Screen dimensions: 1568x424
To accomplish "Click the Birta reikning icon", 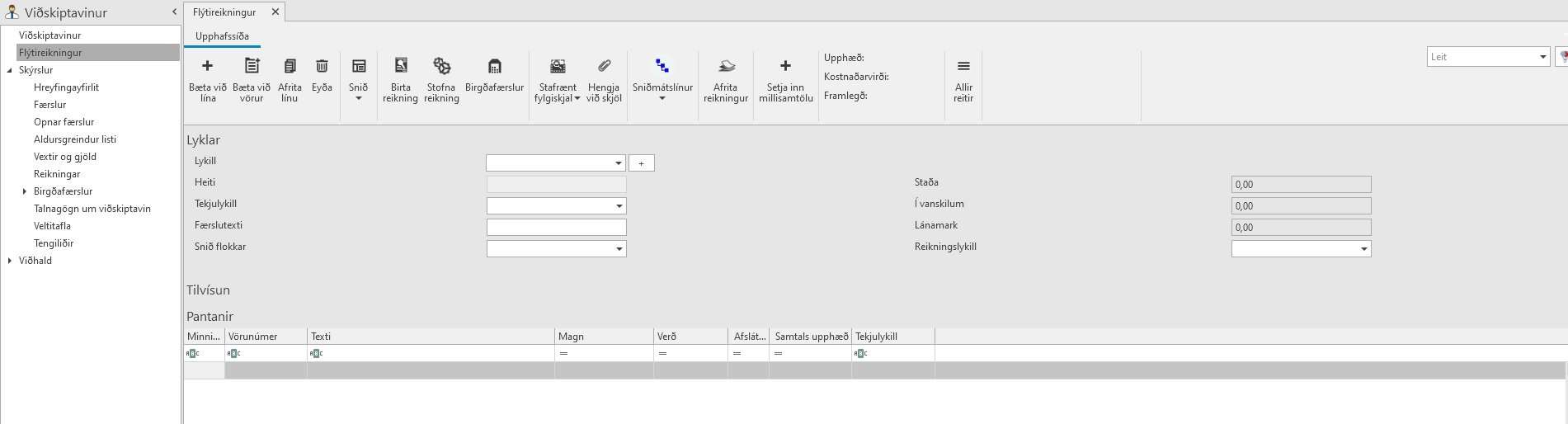I will 400,67.
